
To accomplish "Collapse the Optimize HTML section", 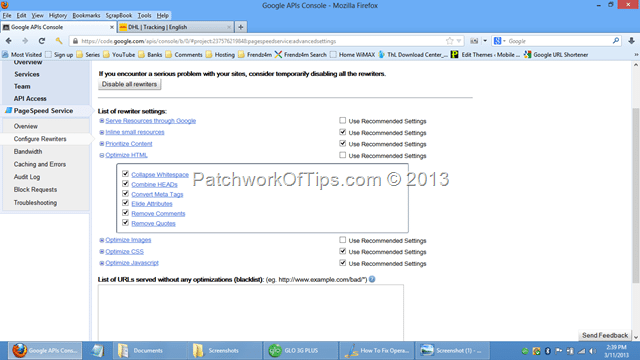I will [102, 155].
